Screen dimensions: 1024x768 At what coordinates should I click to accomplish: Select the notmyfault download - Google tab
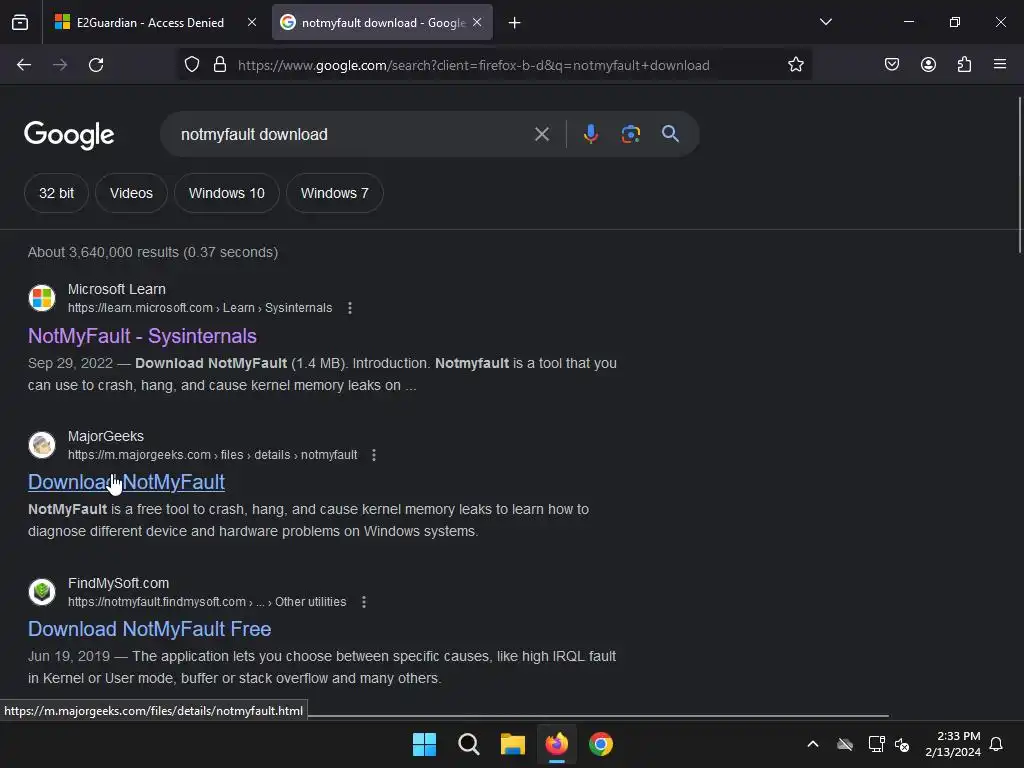(382, 23)
